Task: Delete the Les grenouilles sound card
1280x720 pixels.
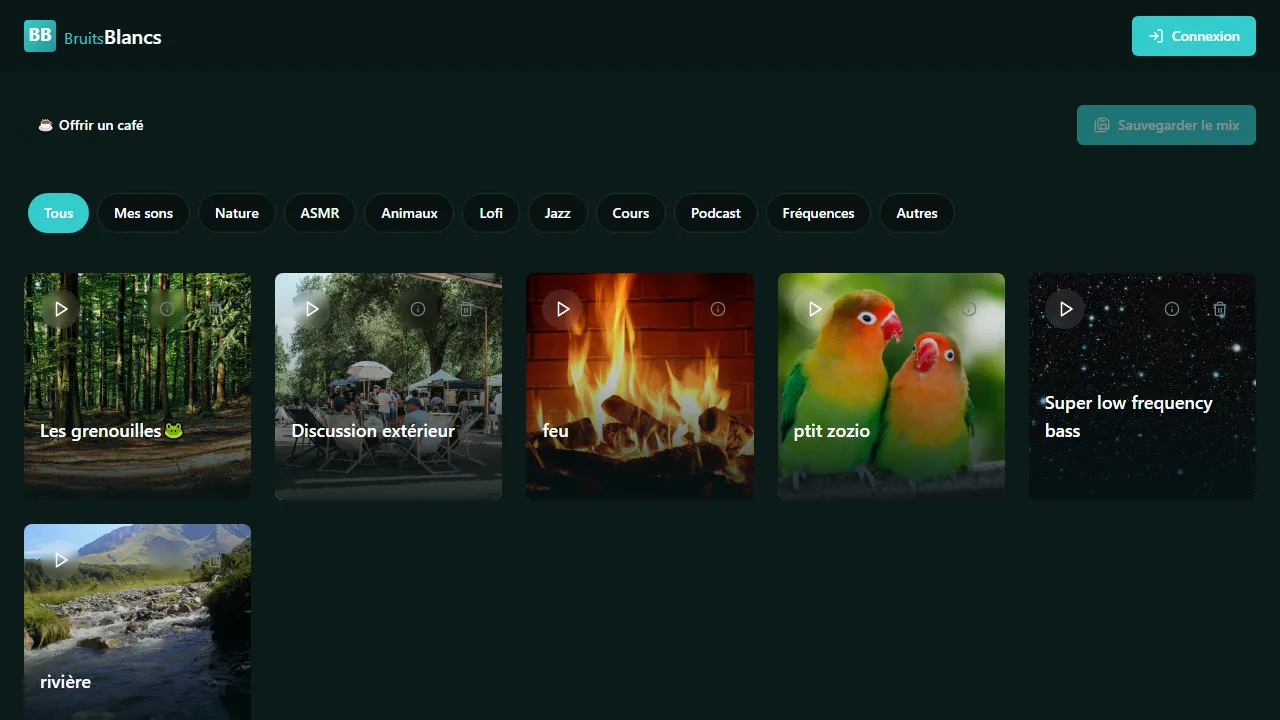Action: (215, 309)
